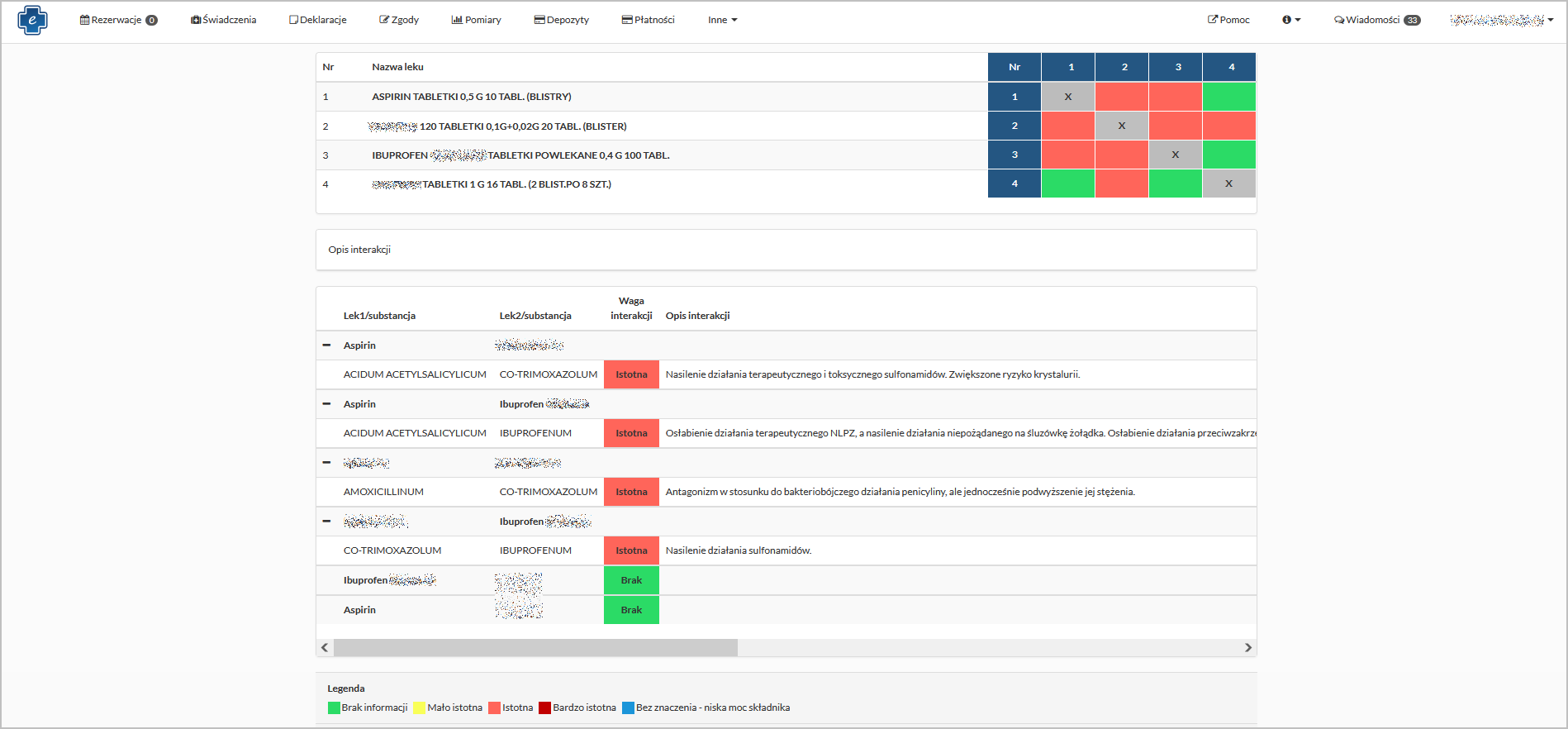
Task: Open the Pomoc help link
Action: [x=1228, y=20]
